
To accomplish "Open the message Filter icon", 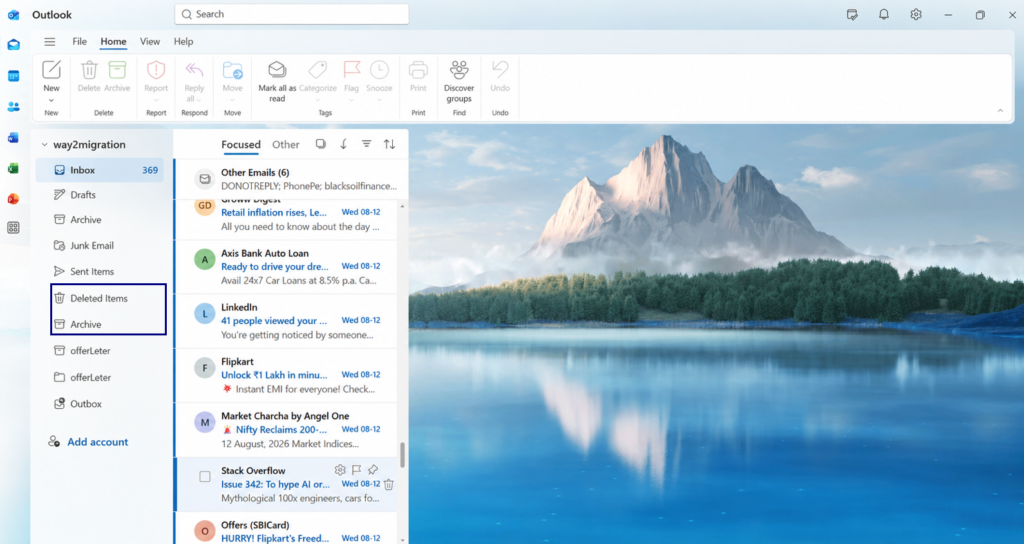I will [x=366, y=144].
